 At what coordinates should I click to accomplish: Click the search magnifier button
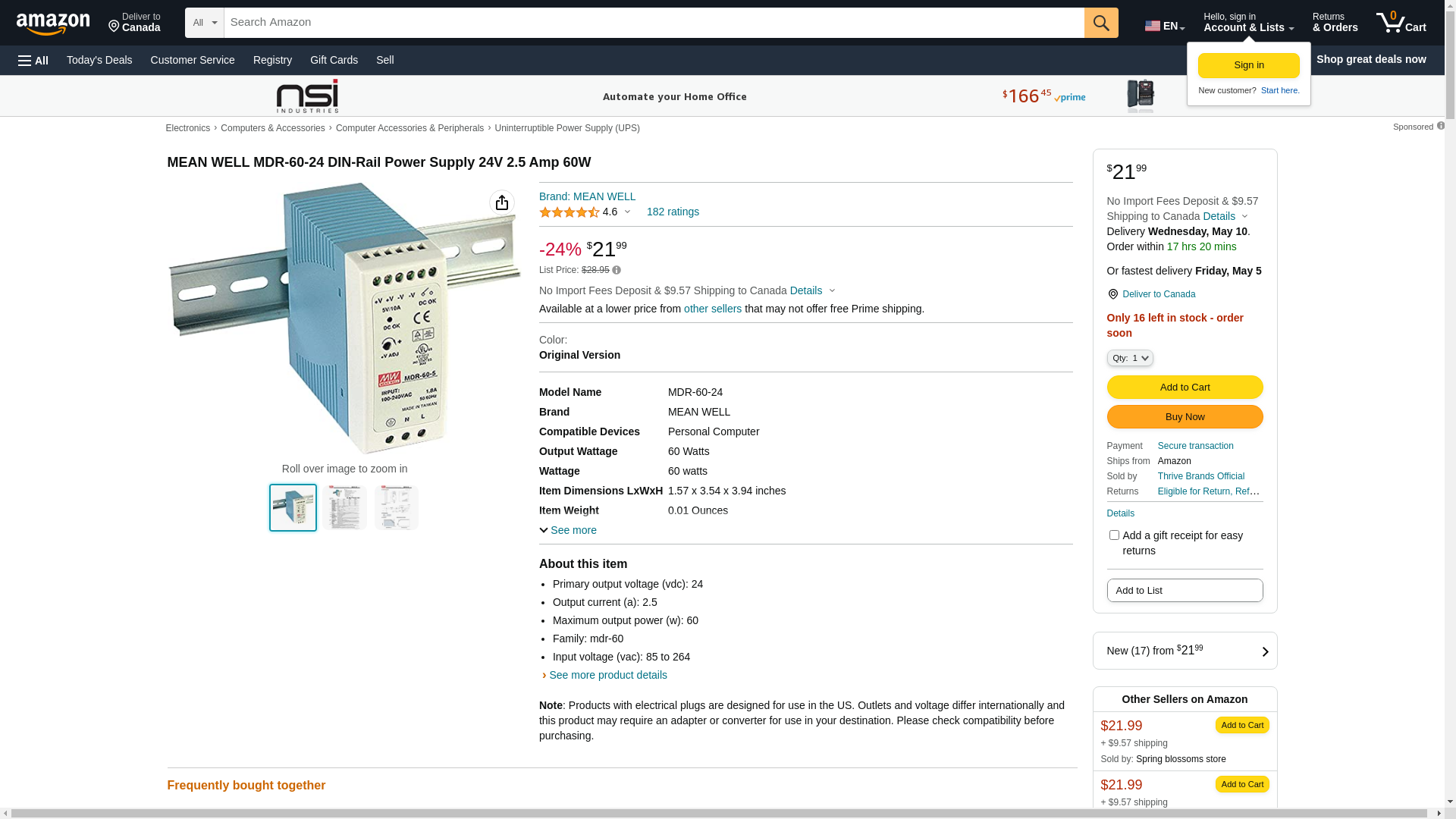pos(1101,23)
